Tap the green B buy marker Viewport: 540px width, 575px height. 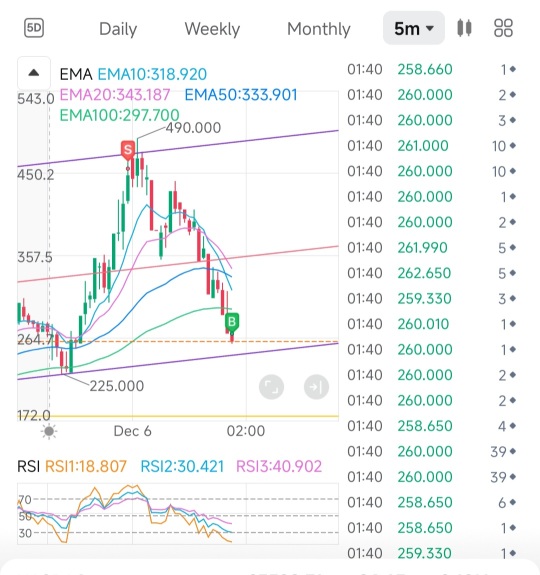[x=232, y=323]
